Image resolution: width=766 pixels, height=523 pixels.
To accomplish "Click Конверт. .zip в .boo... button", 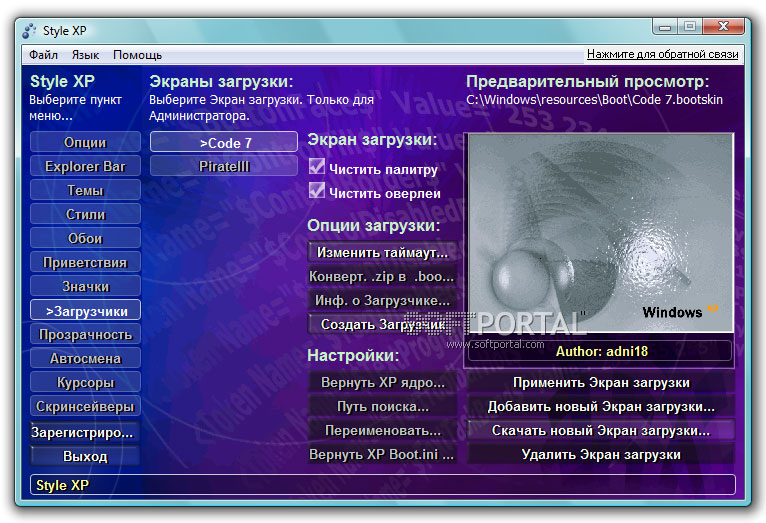I will [x=382, y=276].
